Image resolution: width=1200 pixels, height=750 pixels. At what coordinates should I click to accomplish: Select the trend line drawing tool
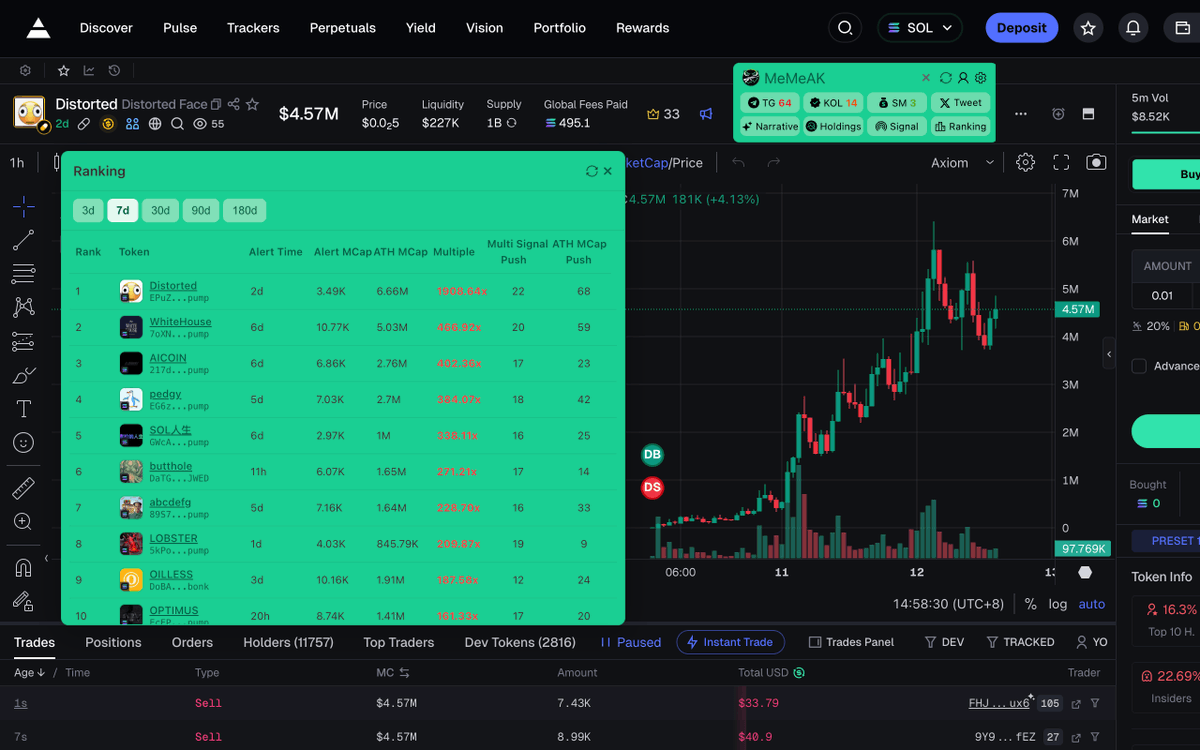(x=24, y=240)
